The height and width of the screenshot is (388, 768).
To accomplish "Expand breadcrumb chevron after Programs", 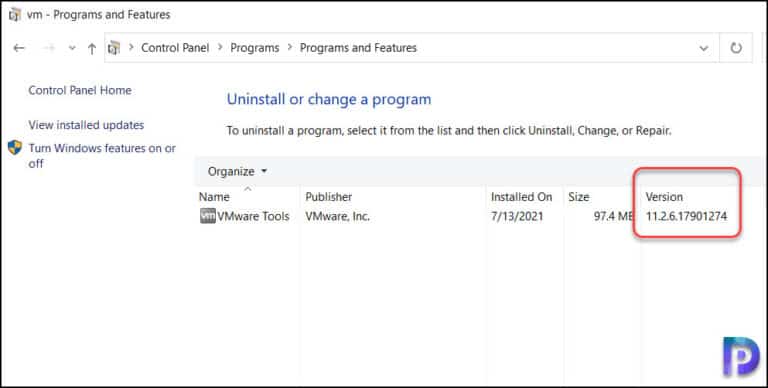I will (x=290, y=48).
